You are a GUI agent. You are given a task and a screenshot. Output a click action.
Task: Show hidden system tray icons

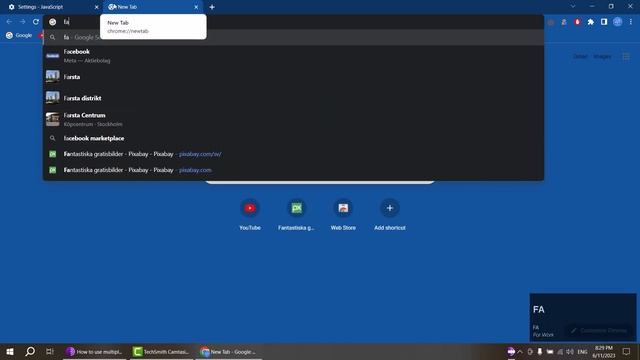pos(520,351)
